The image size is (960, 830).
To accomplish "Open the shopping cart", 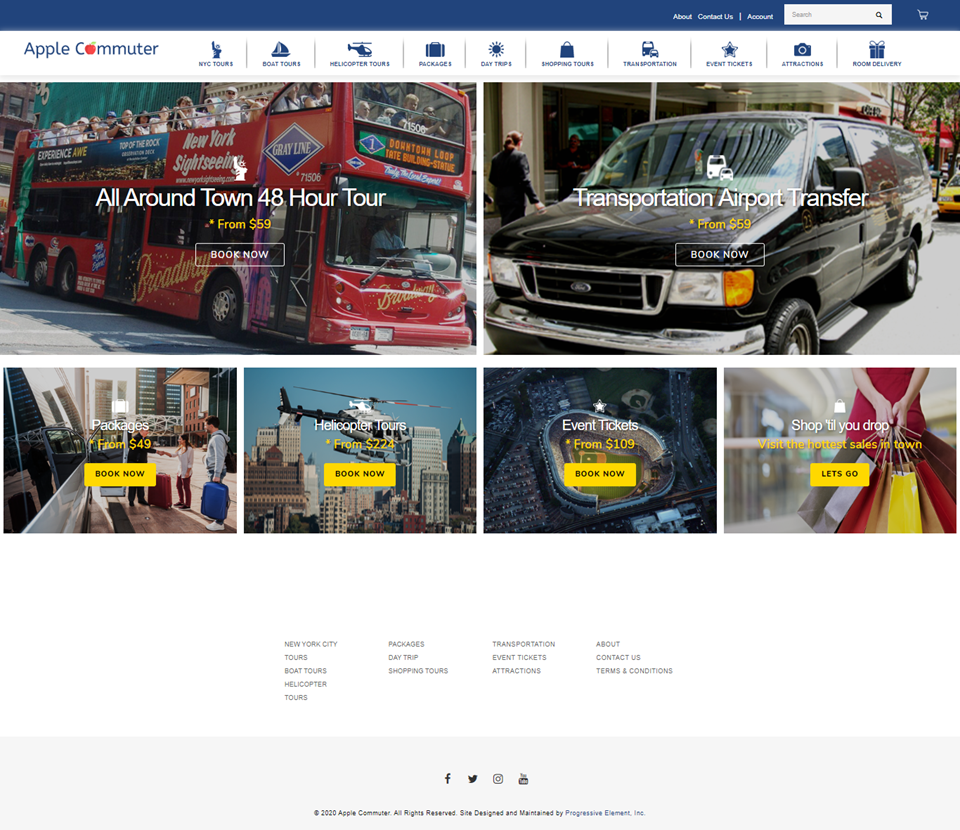I will (923, 15).
